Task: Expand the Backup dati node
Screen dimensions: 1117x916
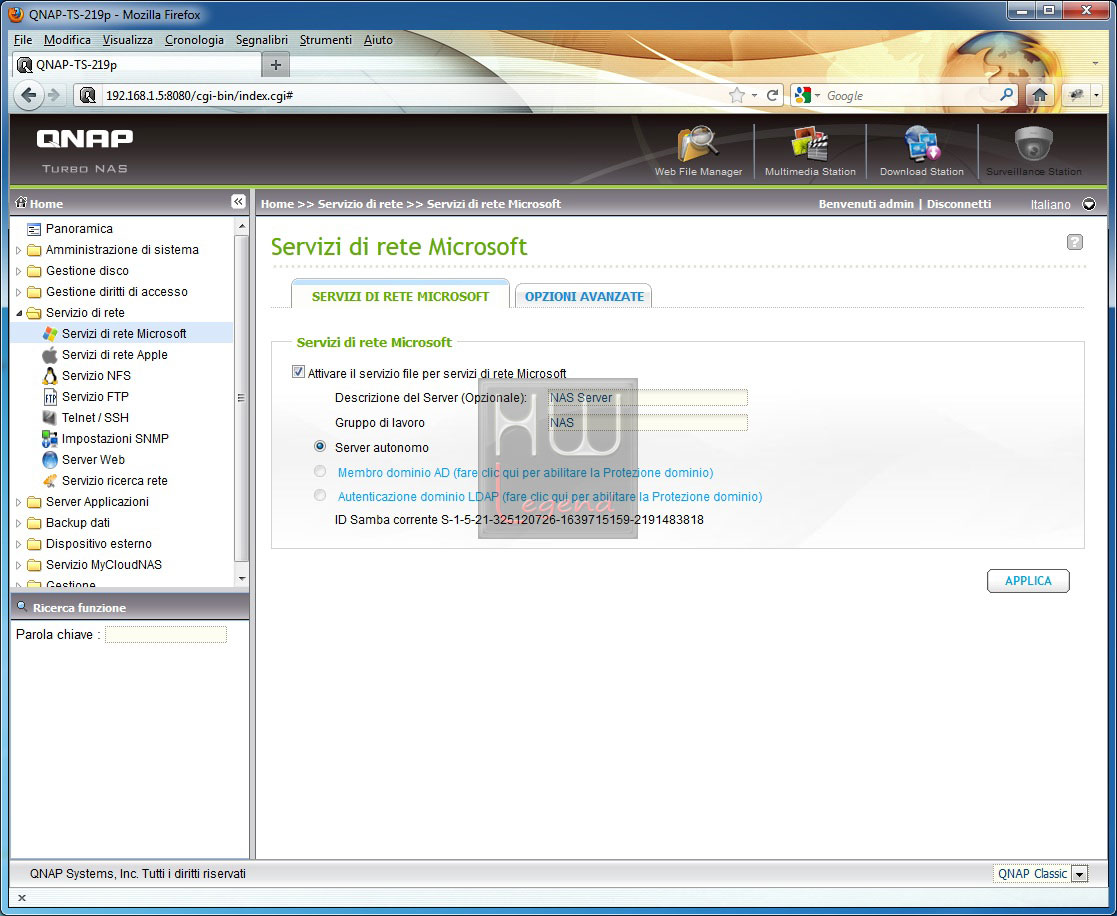Action: tap(19, 523)
